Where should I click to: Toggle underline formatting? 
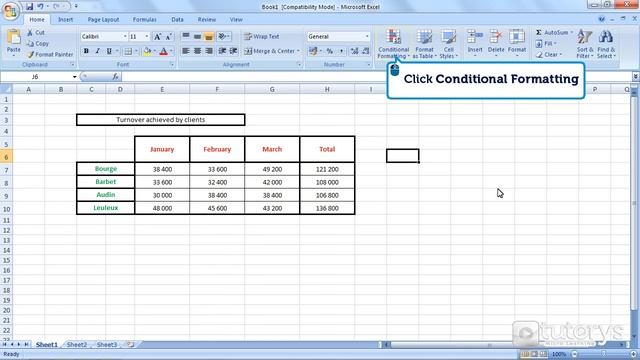tap(109, 51)
